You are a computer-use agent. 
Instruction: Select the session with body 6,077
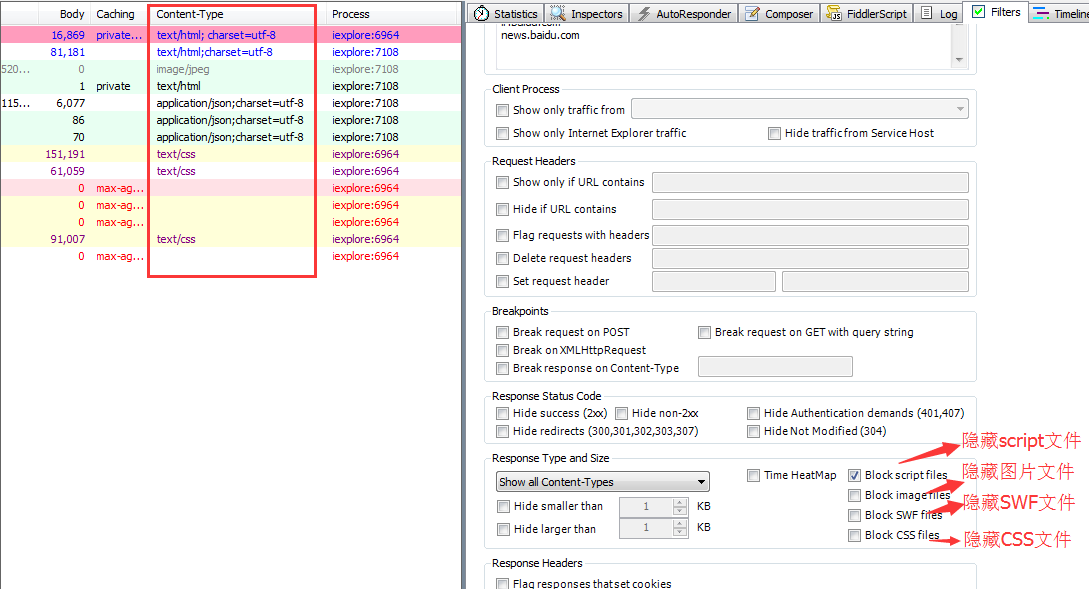coord(231,103)
